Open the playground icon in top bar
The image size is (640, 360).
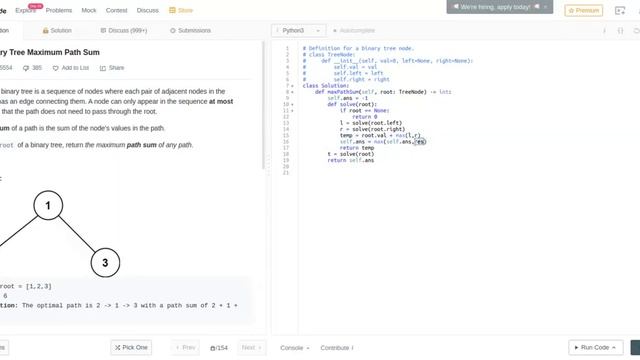pos(620,11)
